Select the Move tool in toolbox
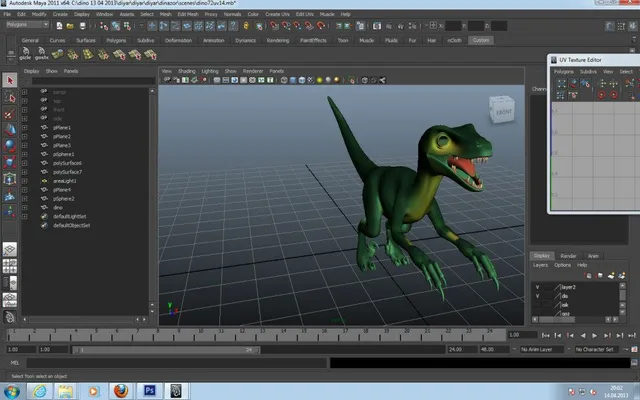 coord(9,129)
